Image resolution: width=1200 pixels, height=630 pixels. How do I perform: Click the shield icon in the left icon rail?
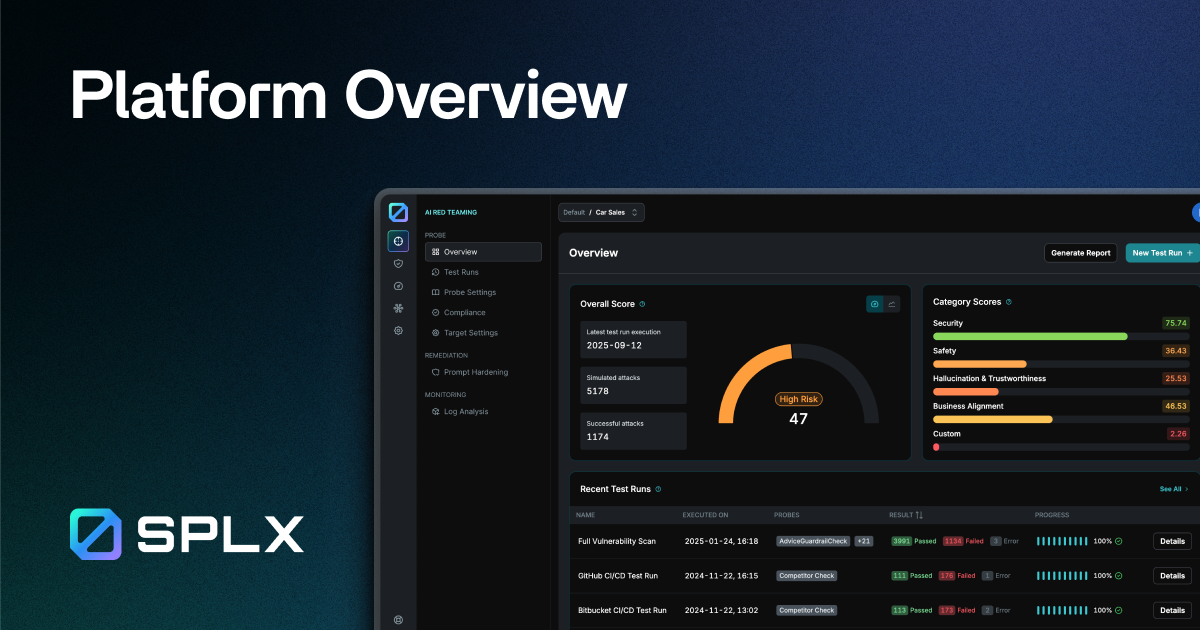397,263
